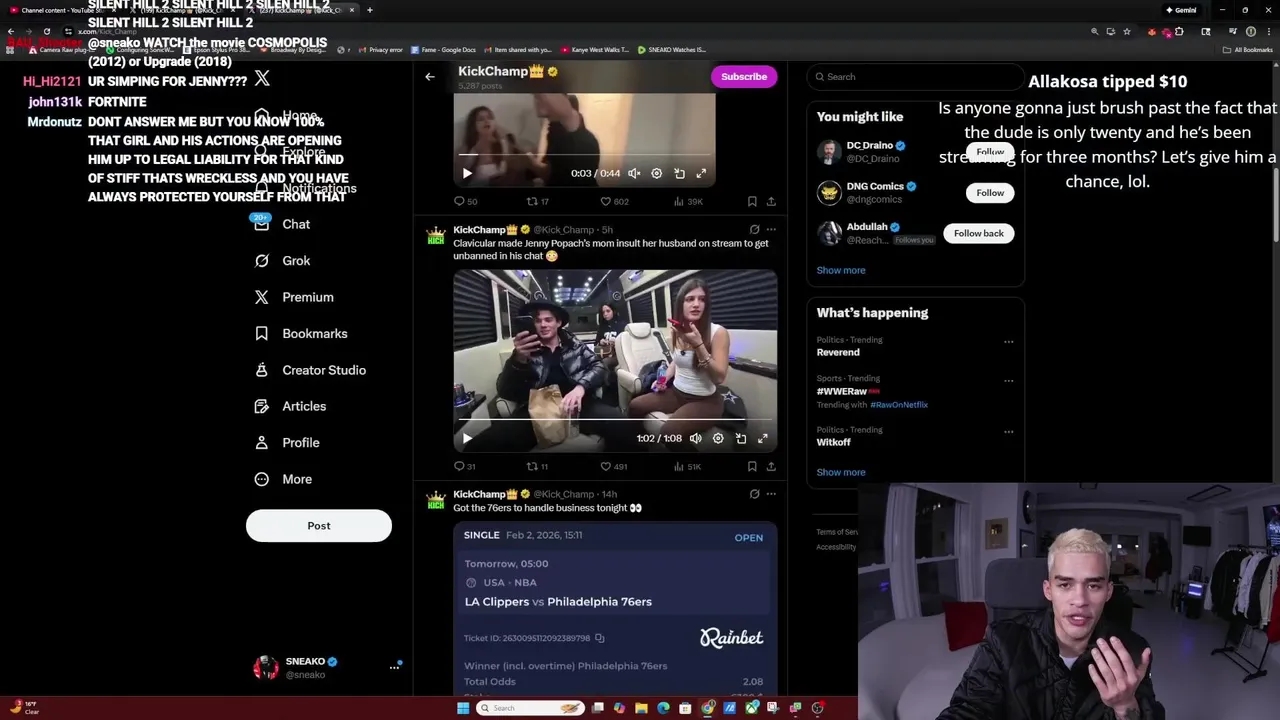This screenshot has height=720, width=1280.
Task: Open Grok icon on the Clavicular post
Action: (754, 229)
